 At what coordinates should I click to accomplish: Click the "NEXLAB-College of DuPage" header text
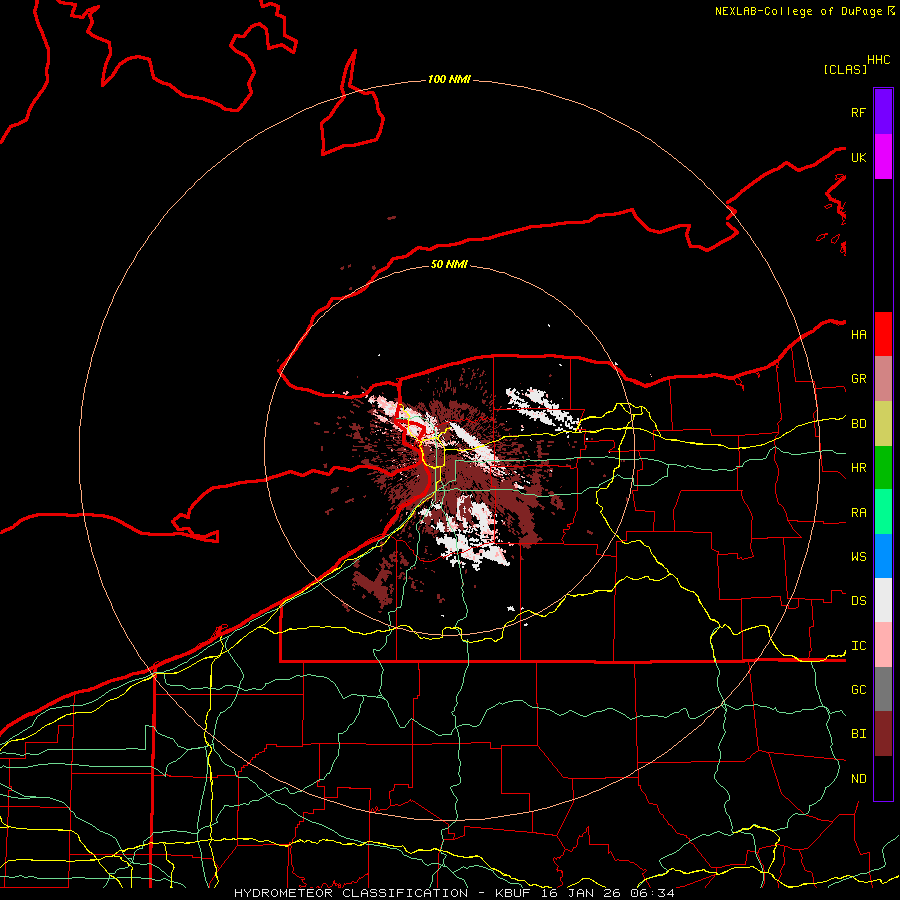tap(799, 11)
